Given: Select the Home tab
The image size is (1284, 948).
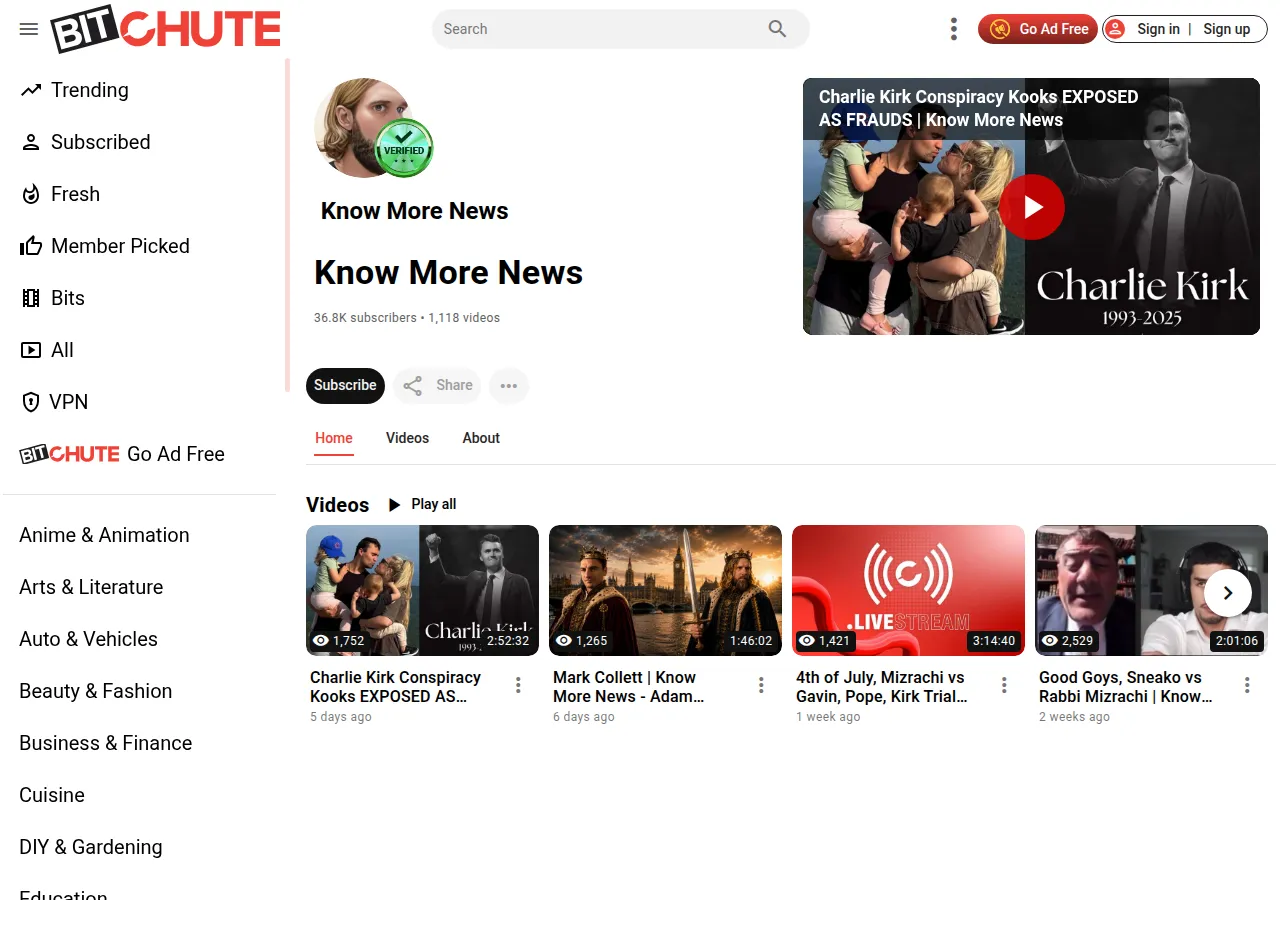Looking at the screenshot, I should click(334, 438).
